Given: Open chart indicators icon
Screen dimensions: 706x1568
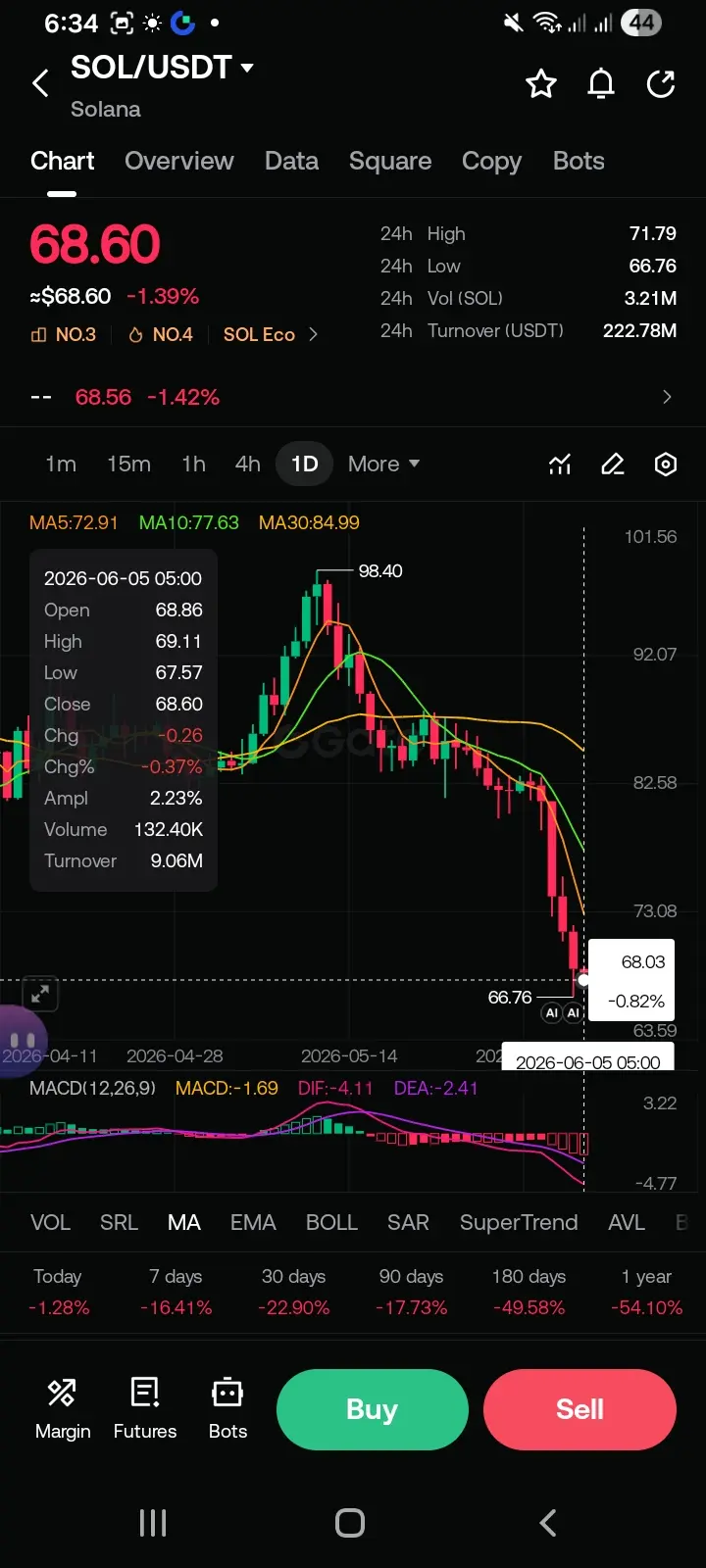Looking at the screenshot, I should [x=560, y=464].
